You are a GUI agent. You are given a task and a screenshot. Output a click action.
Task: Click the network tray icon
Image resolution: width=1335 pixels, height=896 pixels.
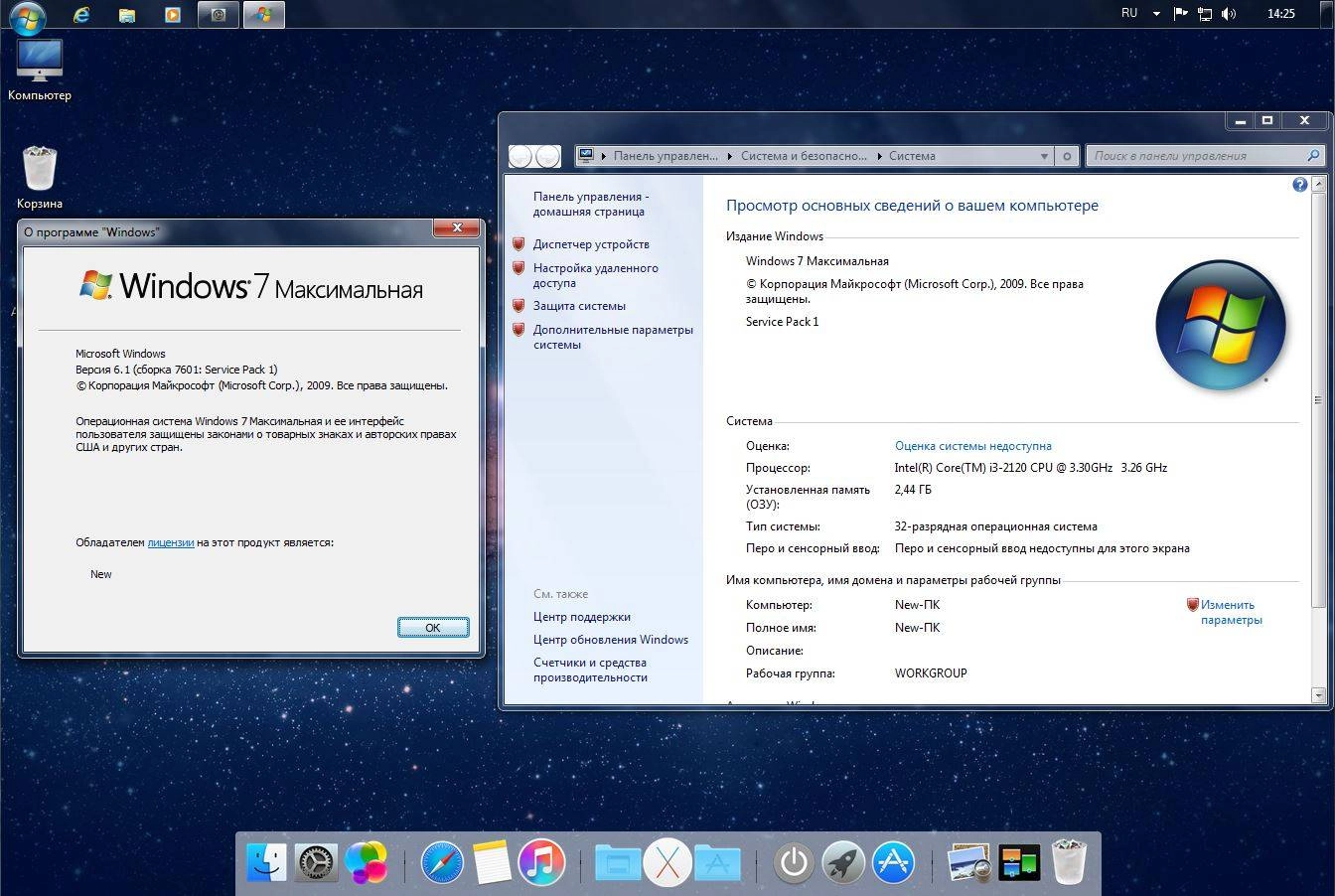pyautogui.click(x=1205, y=14)
